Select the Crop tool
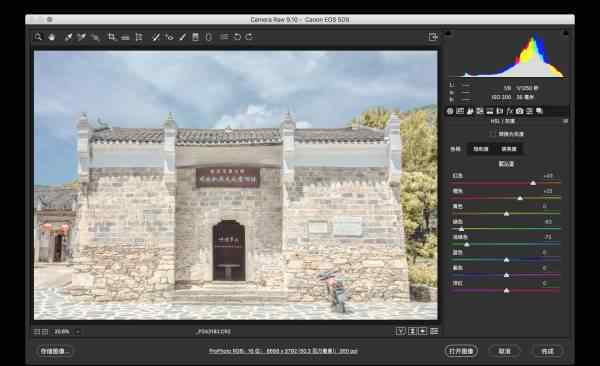This screenshot has width=600, height=366. (112, 37)
